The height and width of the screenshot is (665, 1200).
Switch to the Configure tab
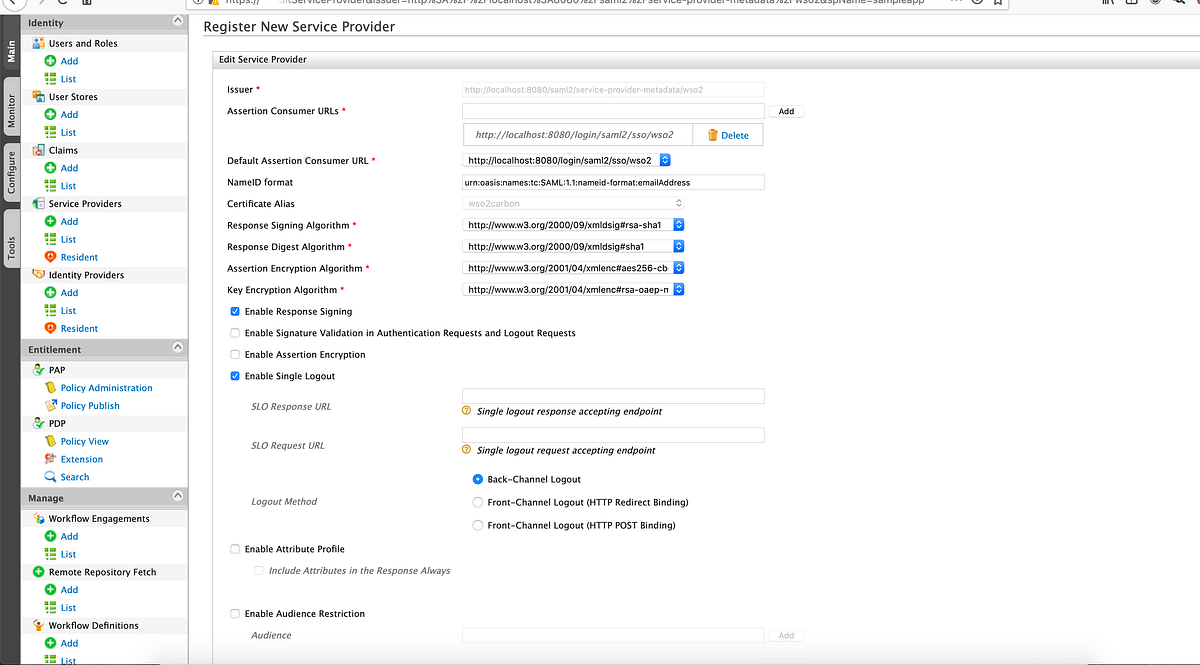12,168
